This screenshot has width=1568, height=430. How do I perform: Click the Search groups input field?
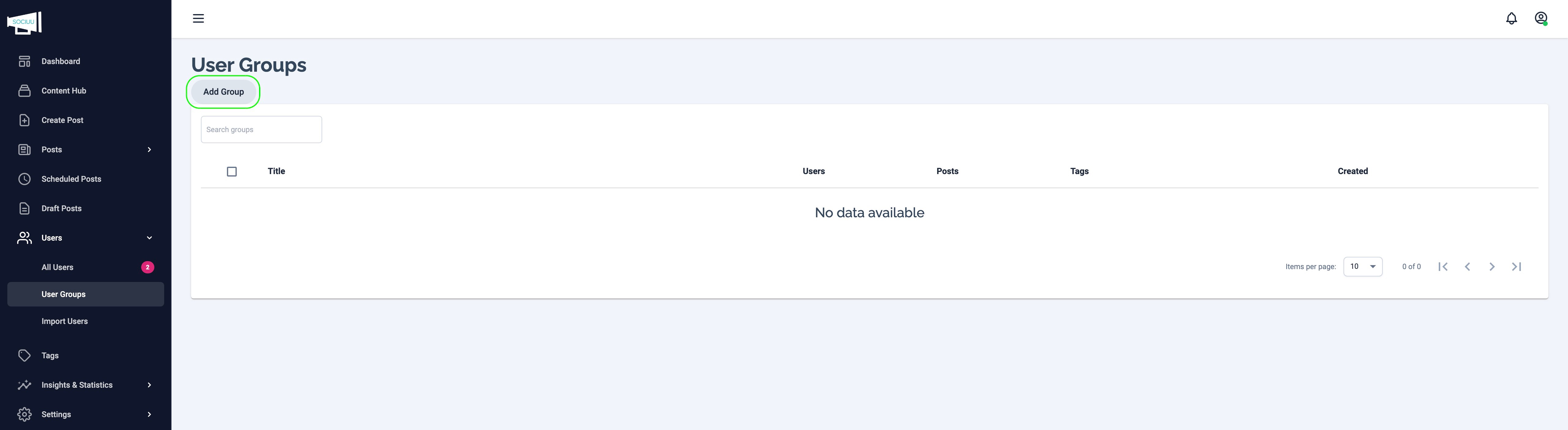click(261, 130)
